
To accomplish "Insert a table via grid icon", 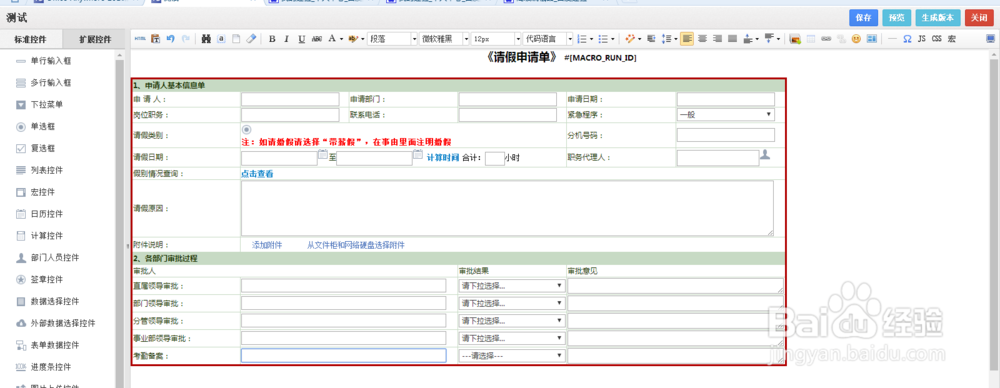I will pos(811,39).
